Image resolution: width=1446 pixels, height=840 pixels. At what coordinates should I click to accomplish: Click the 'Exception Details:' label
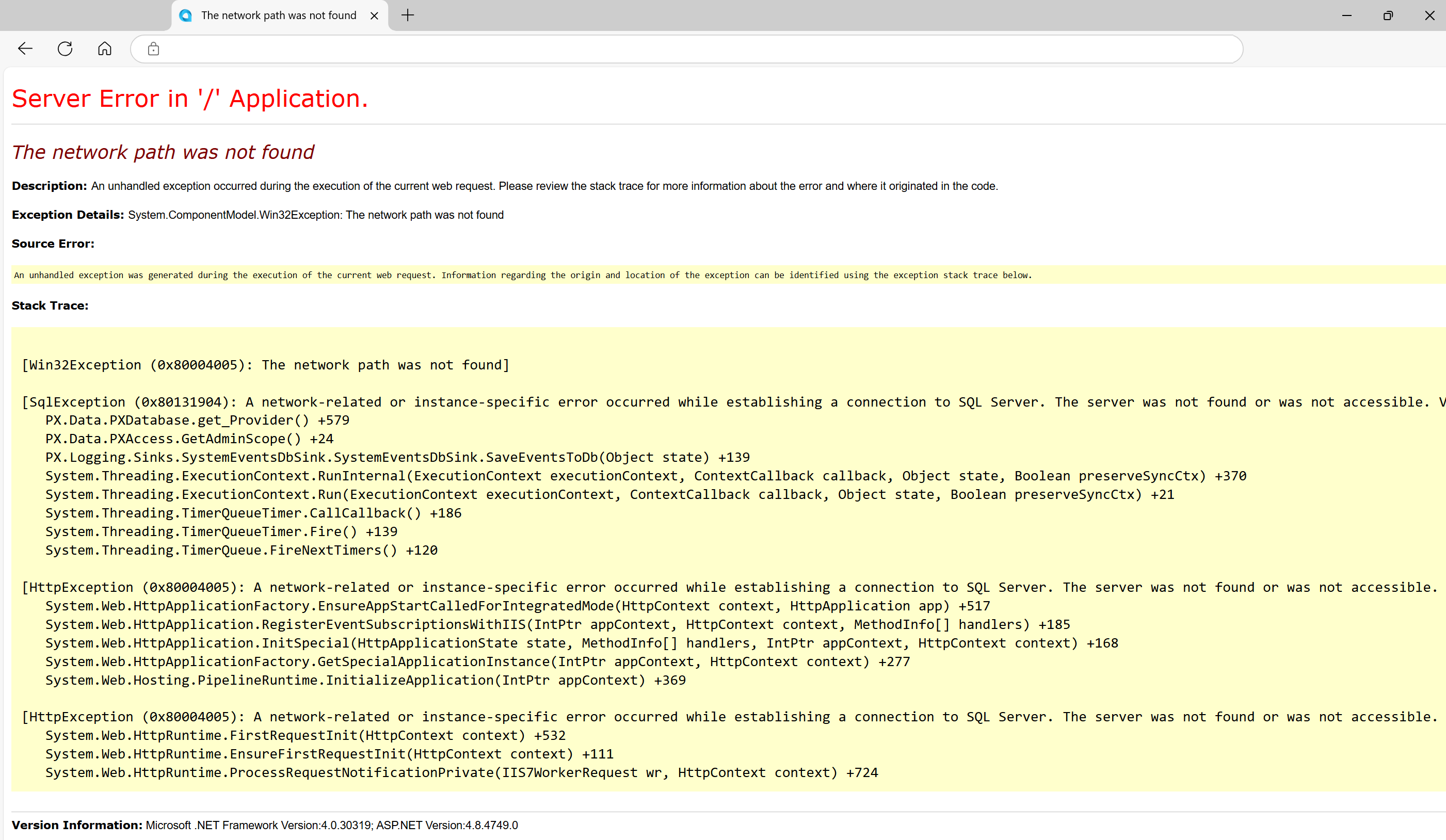[x=68, y=215]
